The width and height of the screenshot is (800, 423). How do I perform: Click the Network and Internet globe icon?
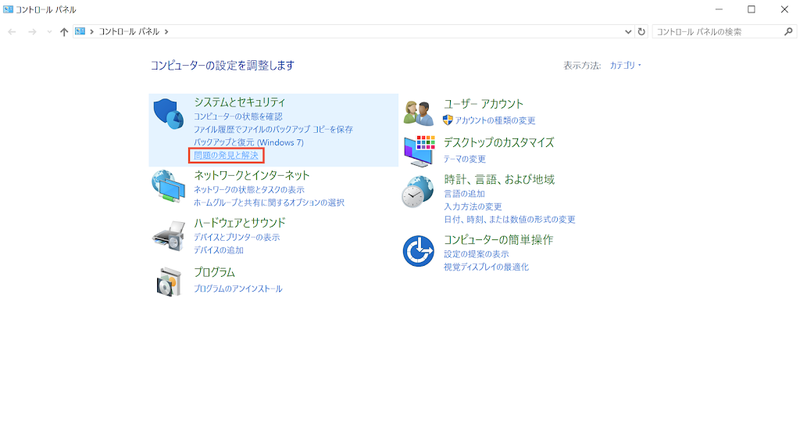168,186
